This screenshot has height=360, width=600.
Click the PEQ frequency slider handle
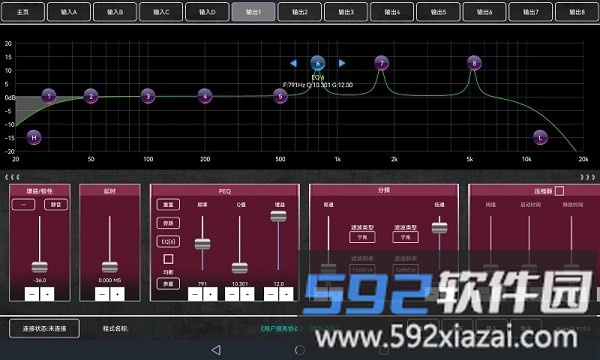202,244
